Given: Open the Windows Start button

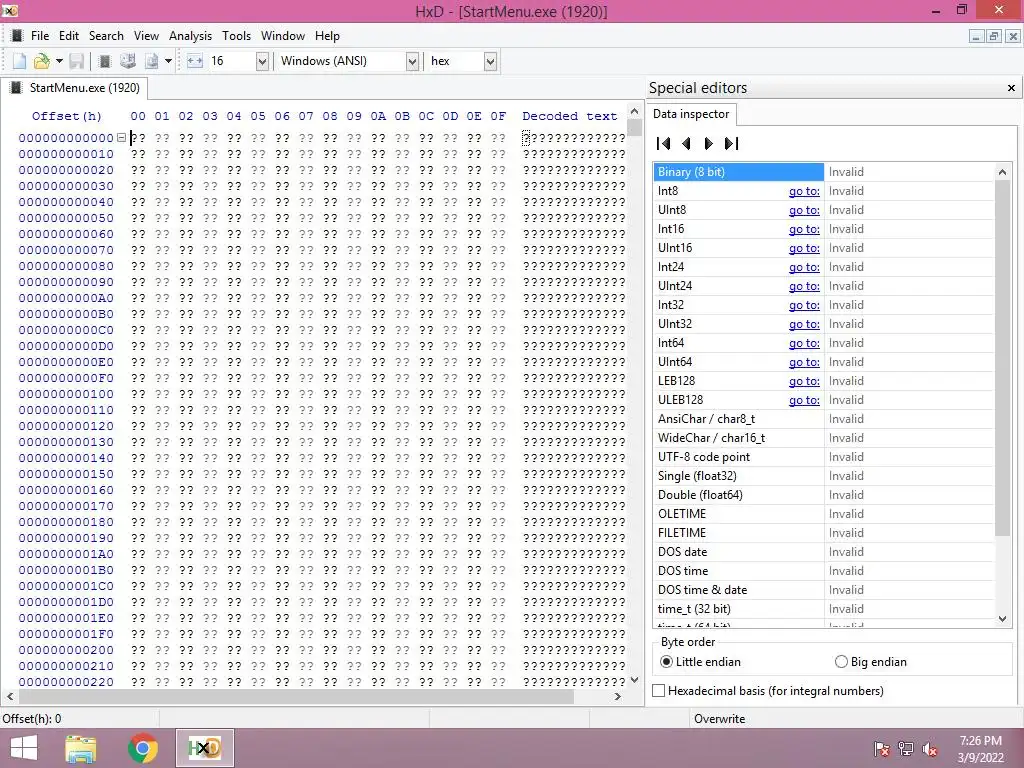Looking at the screenshot, I should [x=24, y=748].
